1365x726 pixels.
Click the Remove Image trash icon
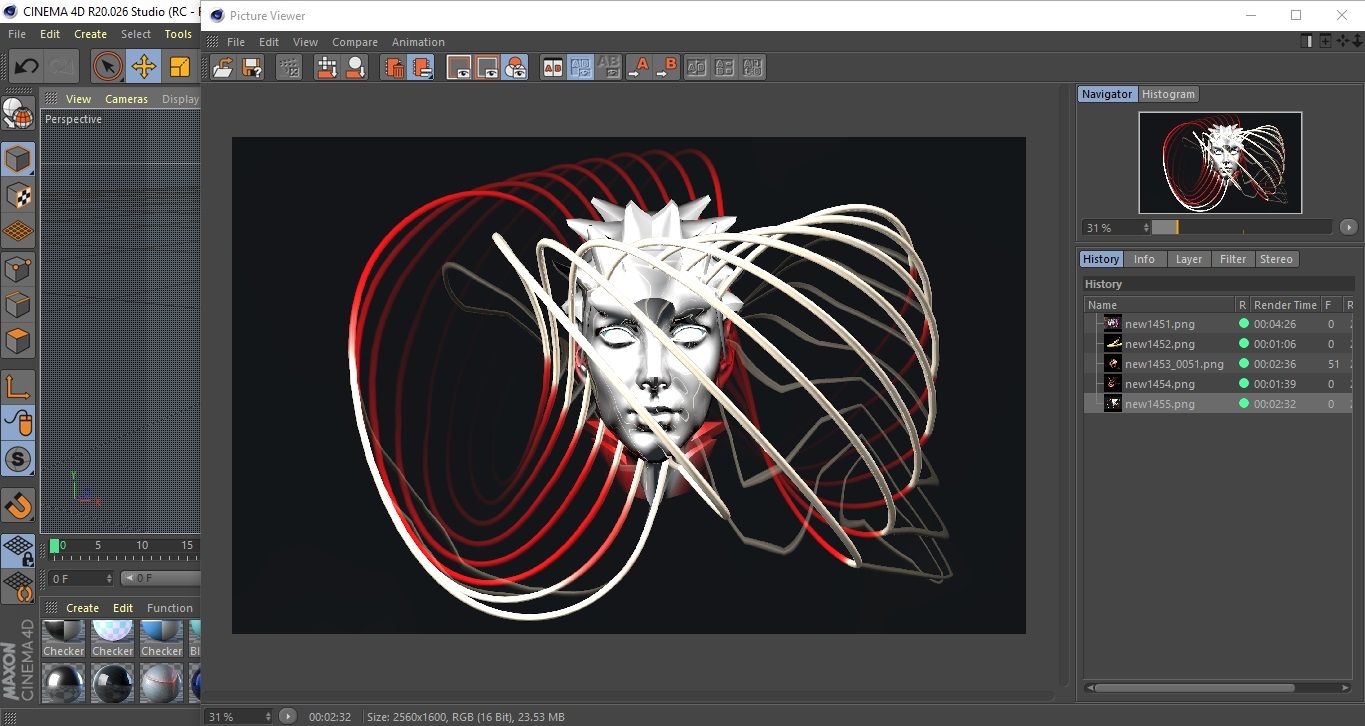click(x=394, y=67)
